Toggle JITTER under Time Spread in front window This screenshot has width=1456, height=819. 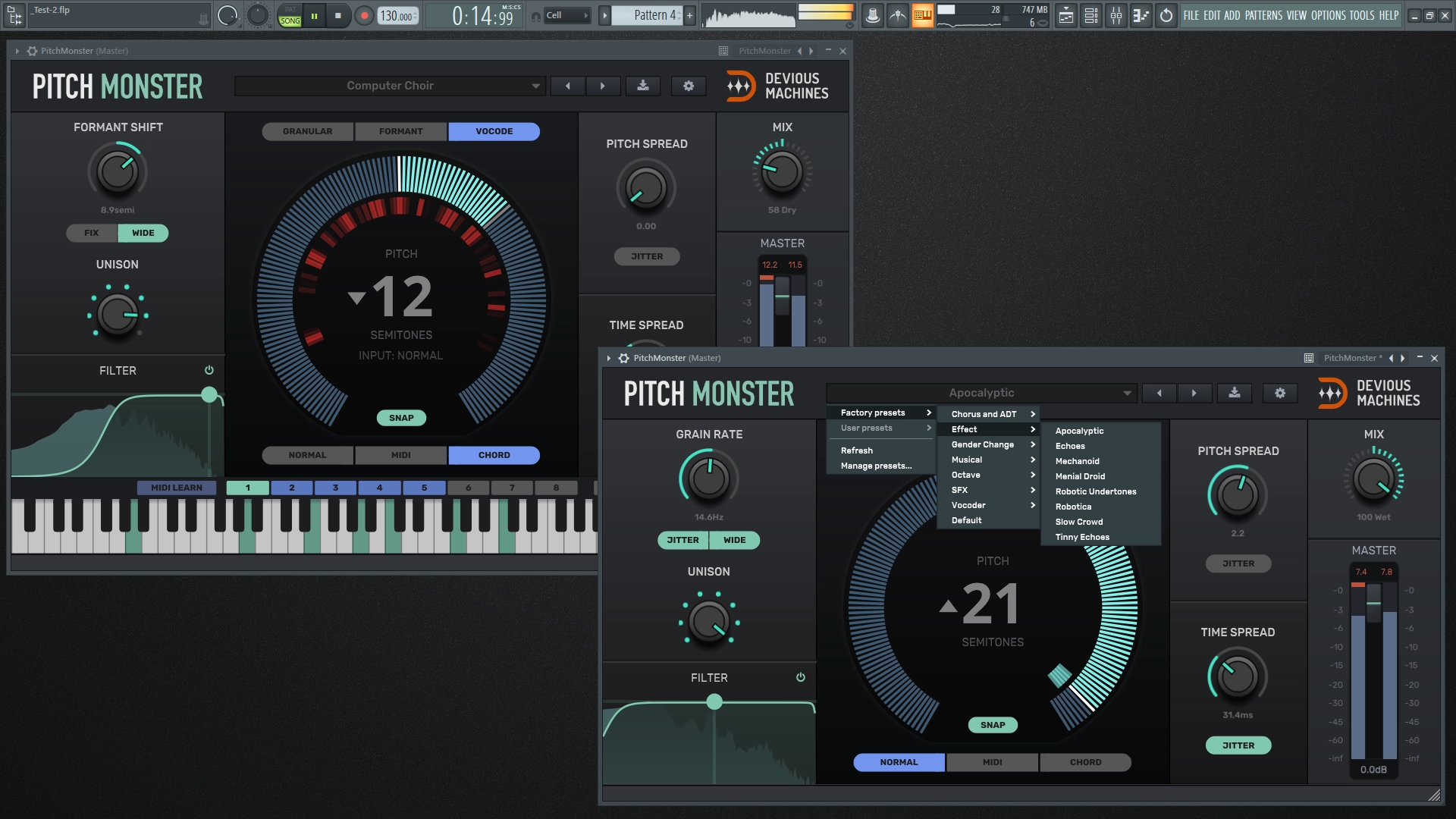pyautogui.click(x=1238, y=745)
